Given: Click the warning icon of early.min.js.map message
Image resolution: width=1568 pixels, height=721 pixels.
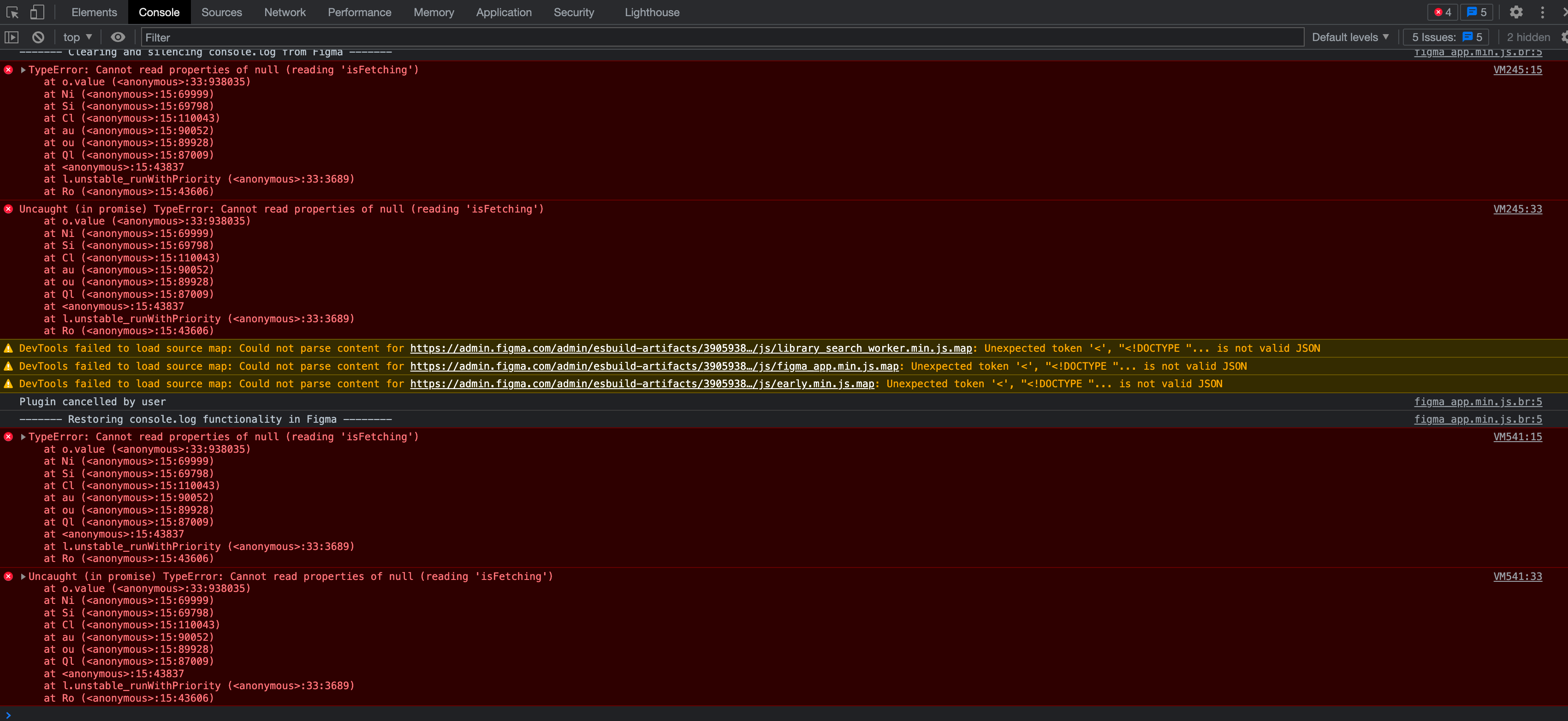Looking at the screenshot, I should [x=8, y=383].
